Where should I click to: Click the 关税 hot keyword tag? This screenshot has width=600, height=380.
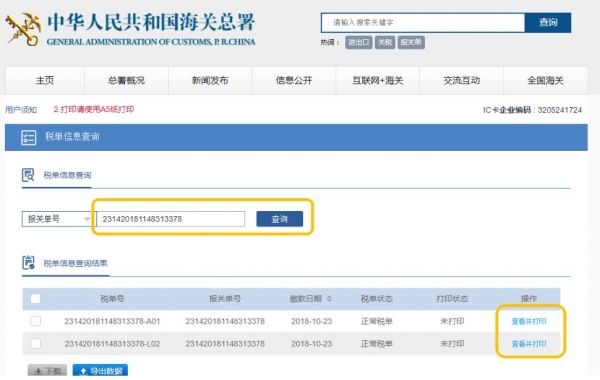pos(385,42)
